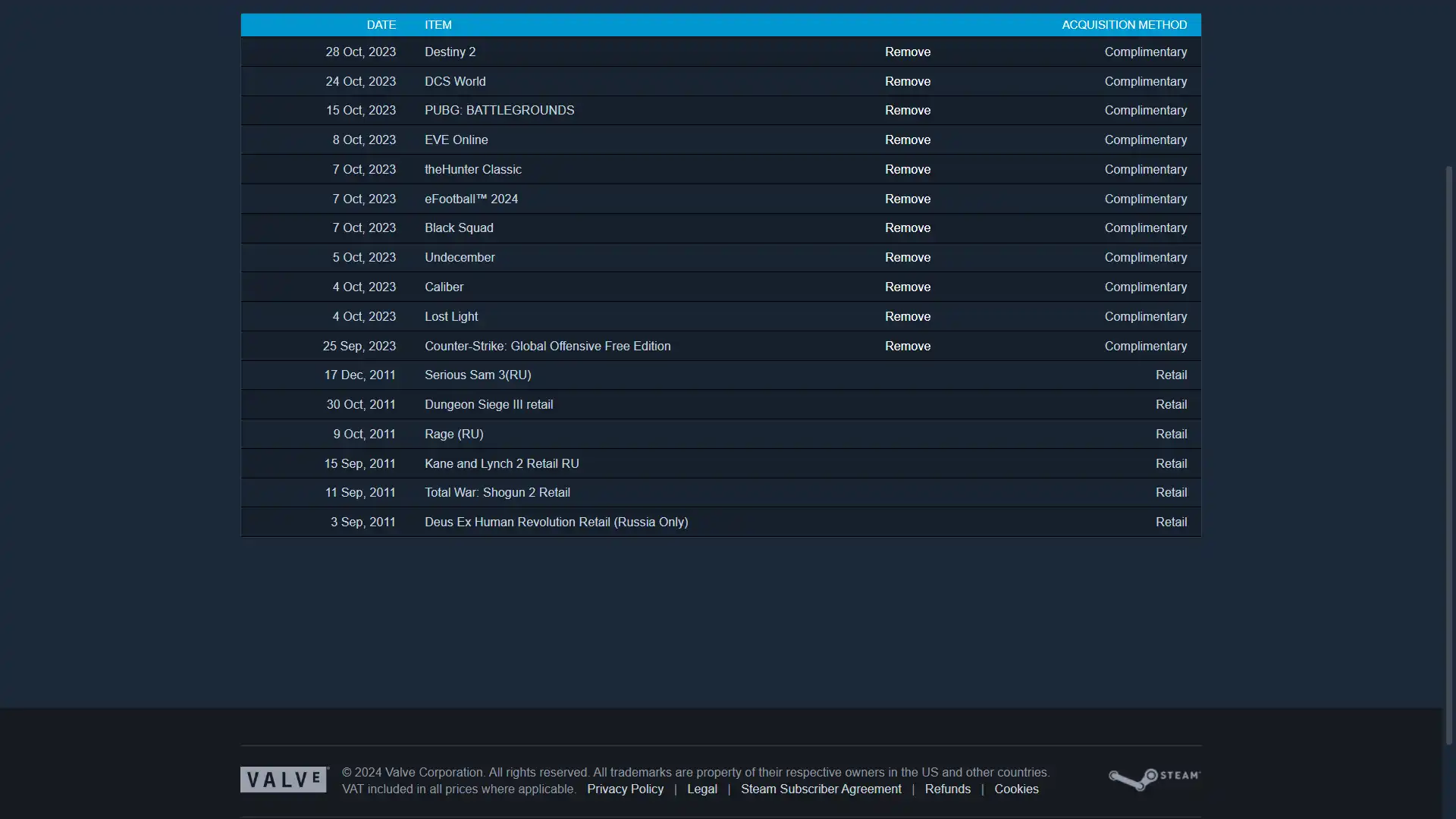The width and height of the screenshot is (1456, 819).
Task: Click the 24 Oct, 2023 date cell
Action: point(361,81)
